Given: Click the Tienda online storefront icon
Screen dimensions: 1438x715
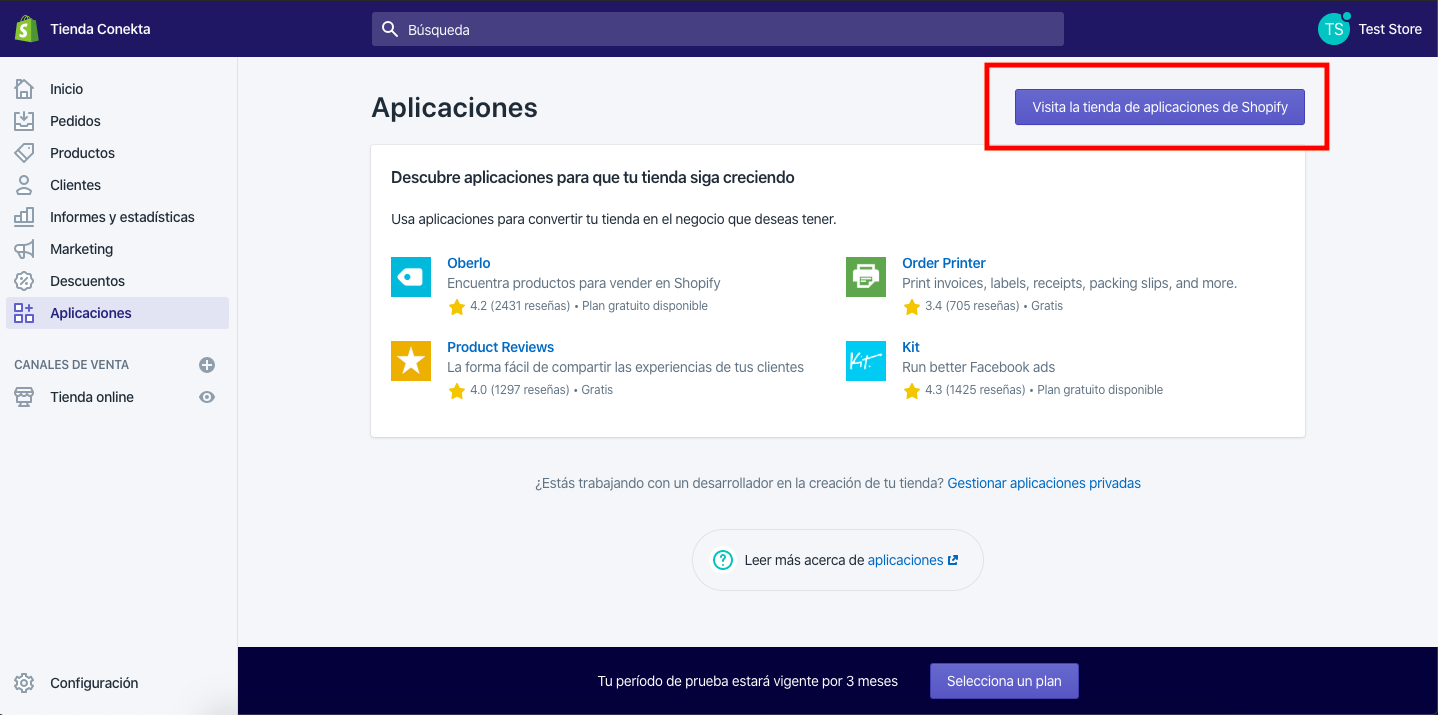Looking at the screenshot, I should (x=24, y=397).
